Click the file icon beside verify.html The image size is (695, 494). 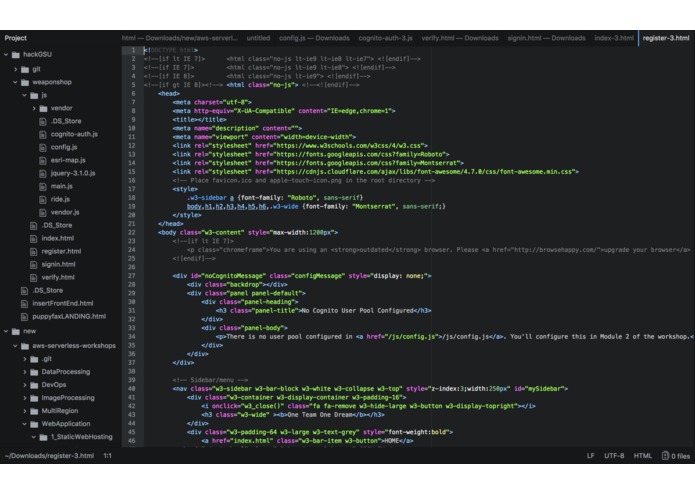tap(34, 277)
